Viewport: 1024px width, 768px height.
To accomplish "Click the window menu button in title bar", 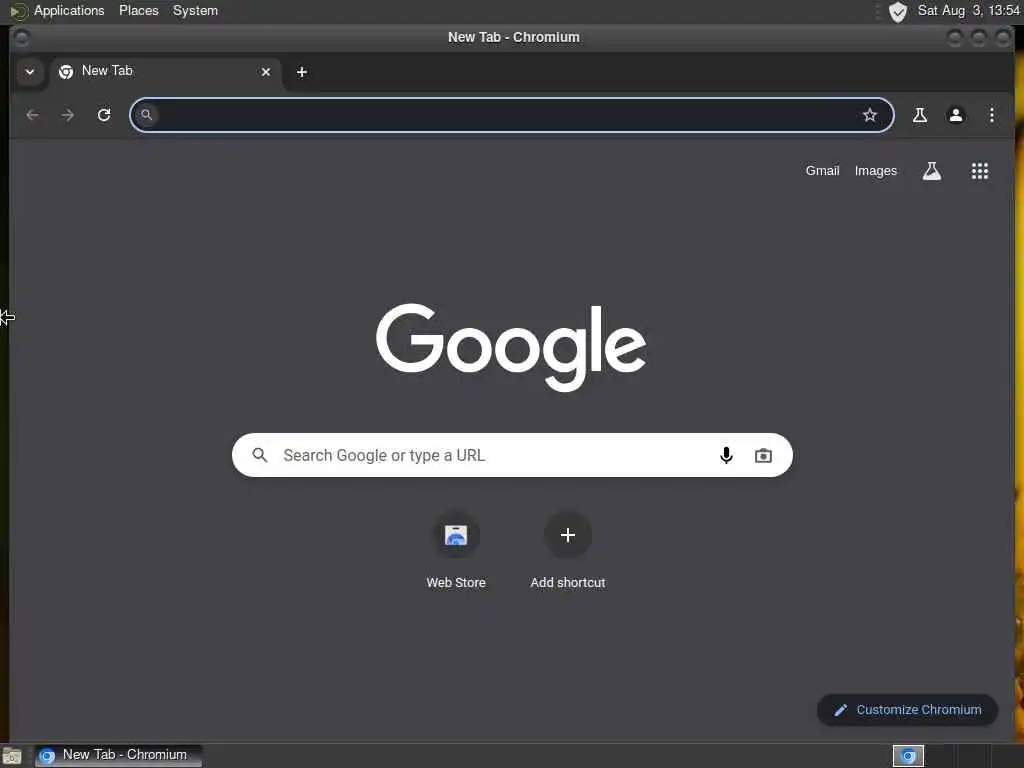I will (x=22, y=38).
